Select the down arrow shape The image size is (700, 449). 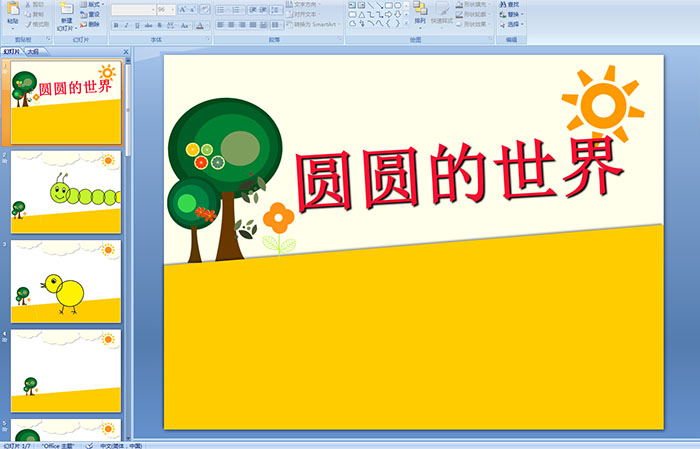pos(397,15)
